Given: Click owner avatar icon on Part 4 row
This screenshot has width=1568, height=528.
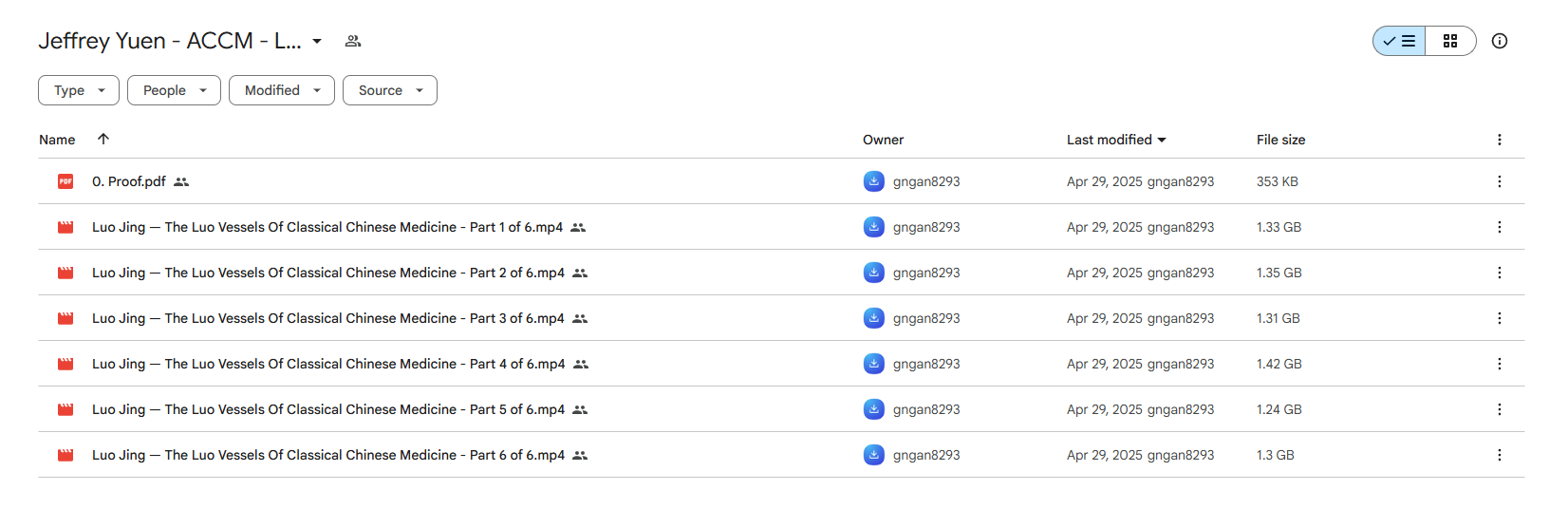Looking at the screenshot, I should coord(874,364).
